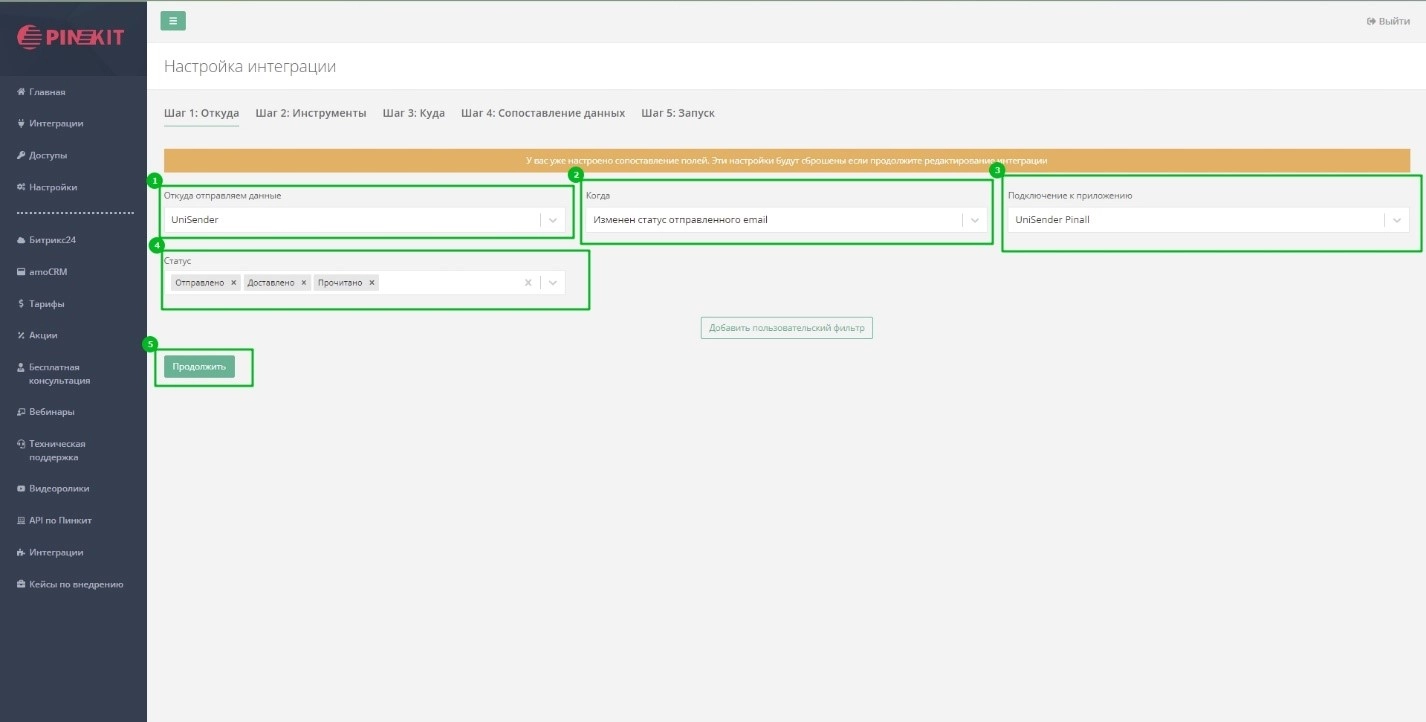The height and width of the screenshot is (722, 1426).
Task: Open Битрикс24 sidebar item
Action: 52,240
